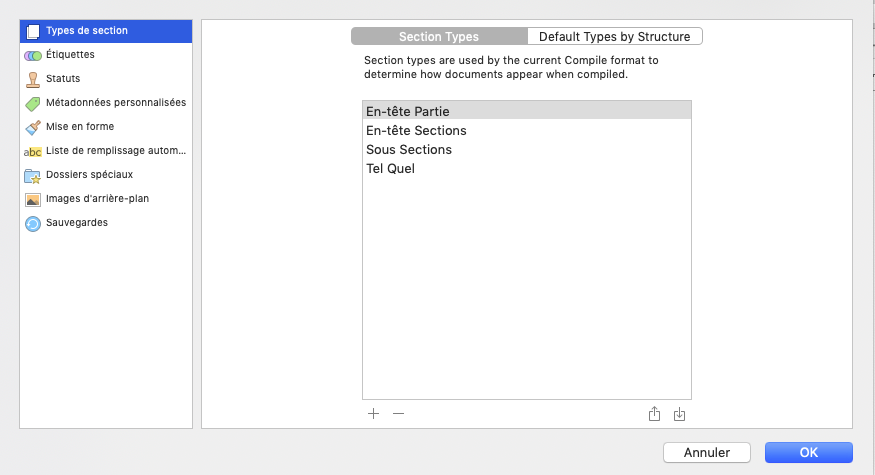875x475 pixels.
Task: Pick the Sous Sections list entry
Action: (x=526, y=149)
